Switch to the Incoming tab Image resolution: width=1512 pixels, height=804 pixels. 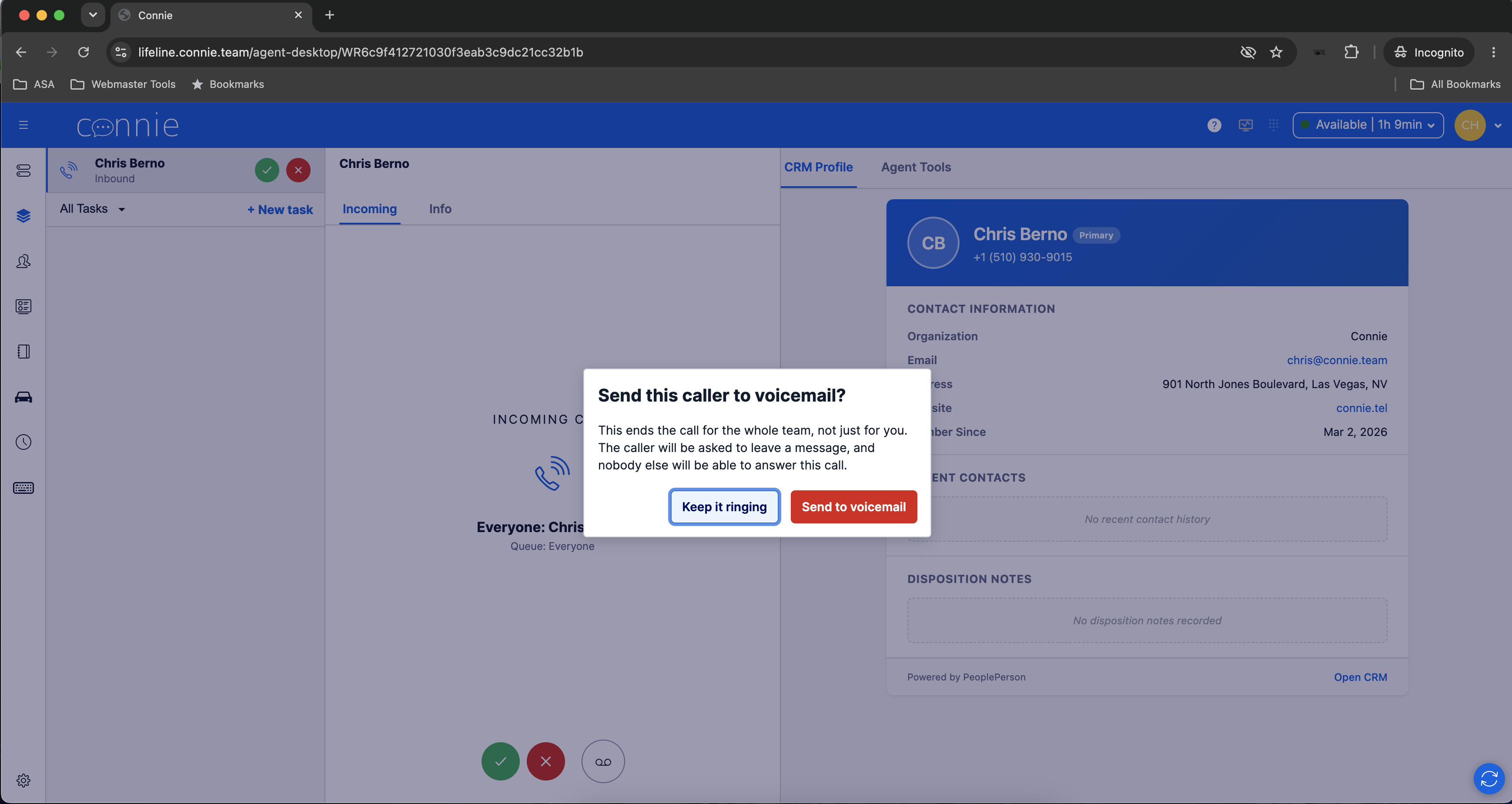point(370,209)
